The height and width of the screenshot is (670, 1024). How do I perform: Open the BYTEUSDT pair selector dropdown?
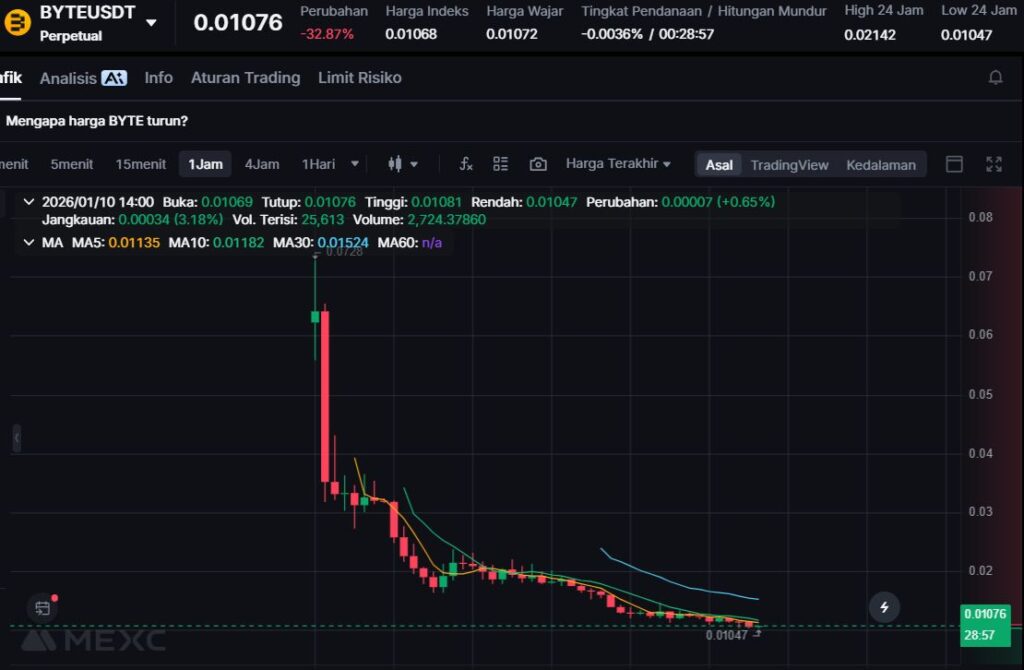(151, 22)
